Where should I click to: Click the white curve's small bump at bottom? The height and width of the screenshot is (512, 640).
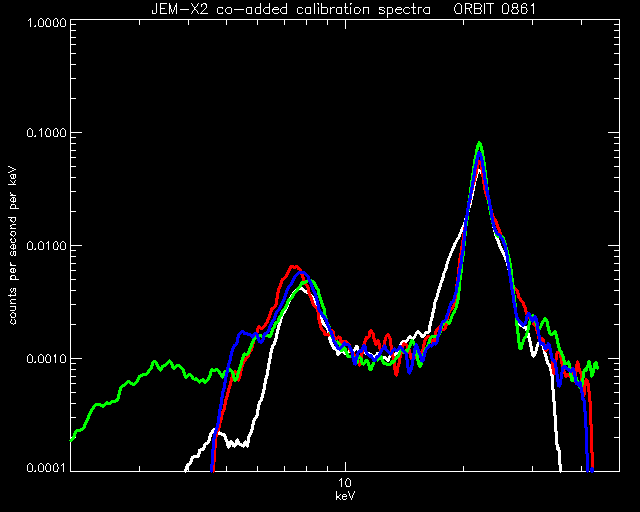(217, 433)
